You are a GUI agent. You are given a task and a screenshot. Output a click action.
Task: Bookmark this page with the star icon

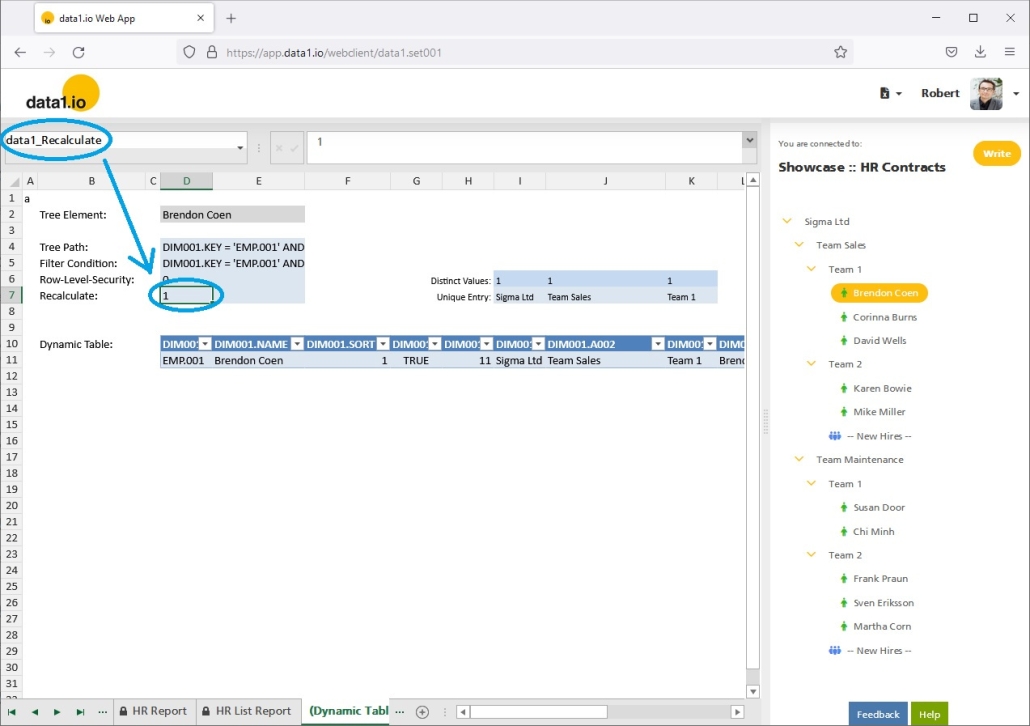[x=840, y=53]
